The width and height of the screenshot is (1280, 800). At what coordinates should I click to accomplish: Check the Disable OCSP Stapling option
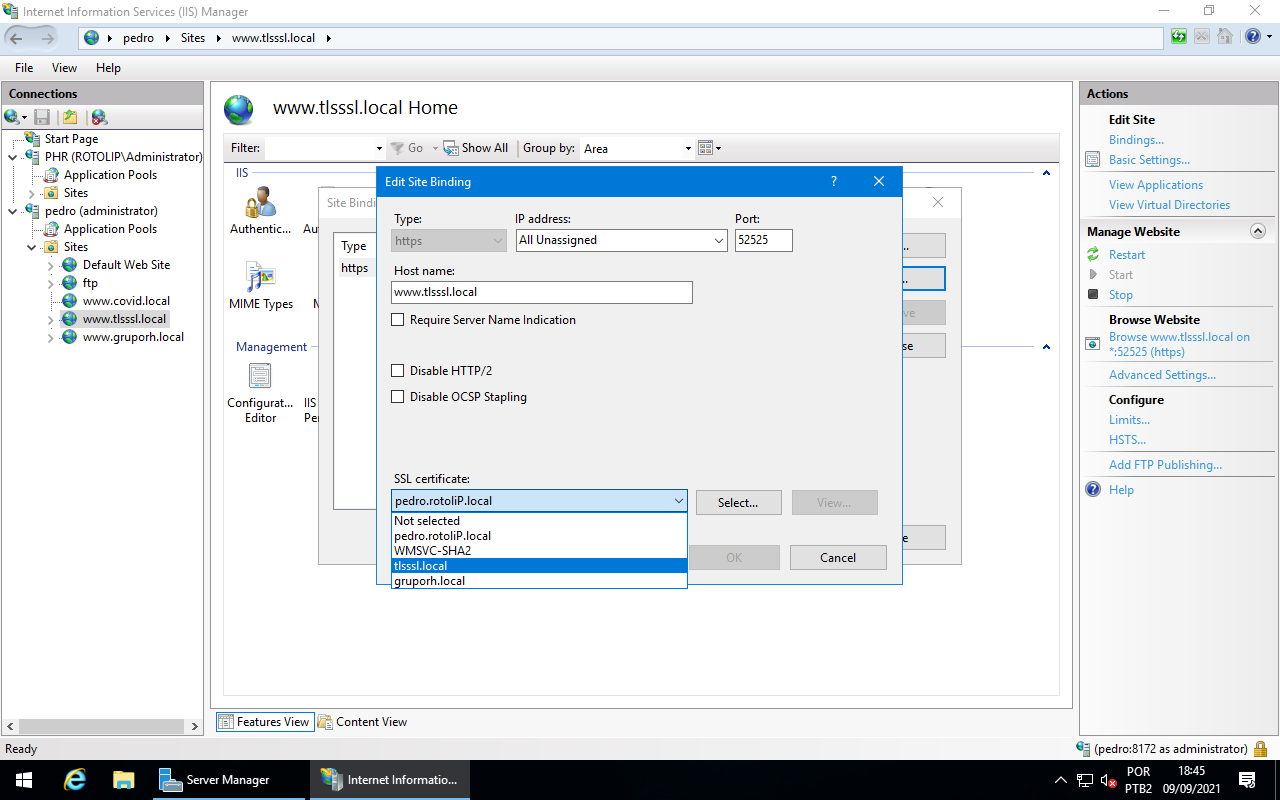coord(397,396)
